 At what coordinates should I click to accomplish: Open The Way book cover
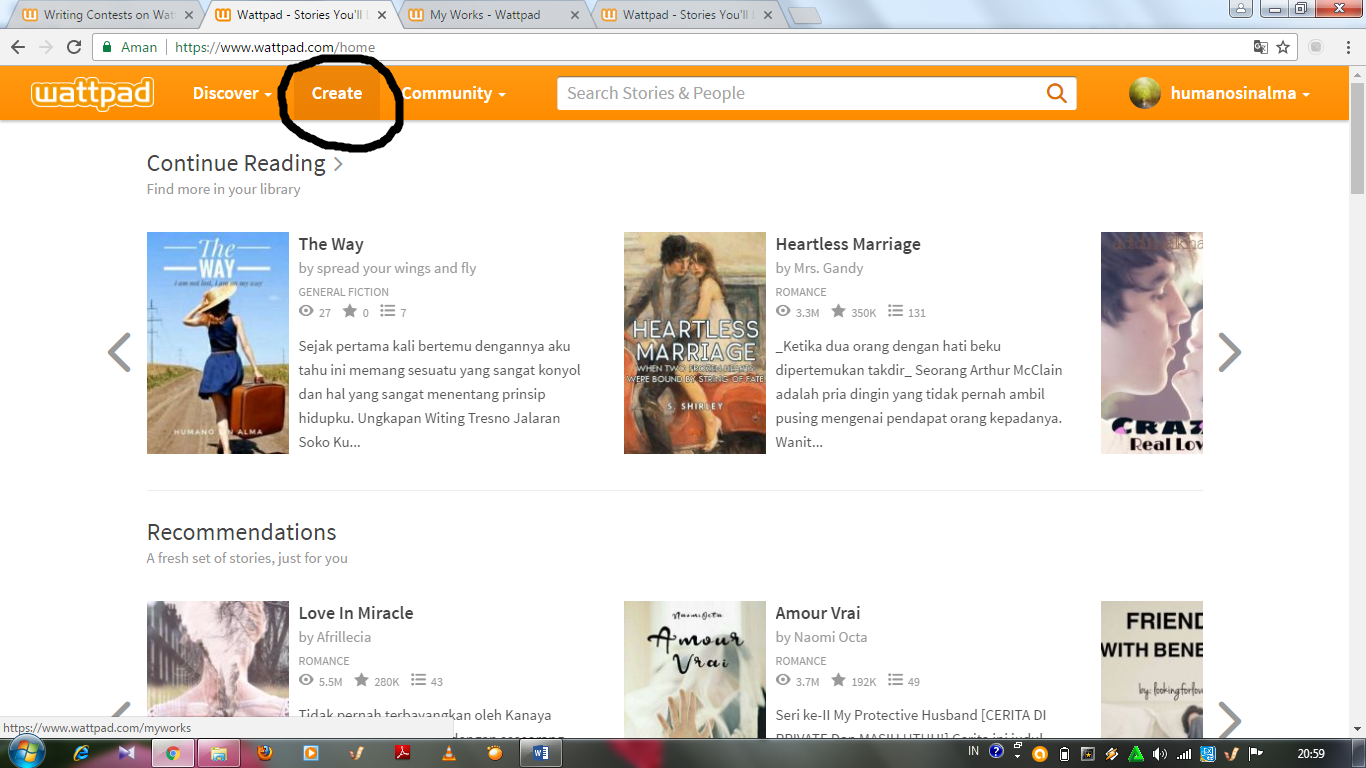(218, 343)
